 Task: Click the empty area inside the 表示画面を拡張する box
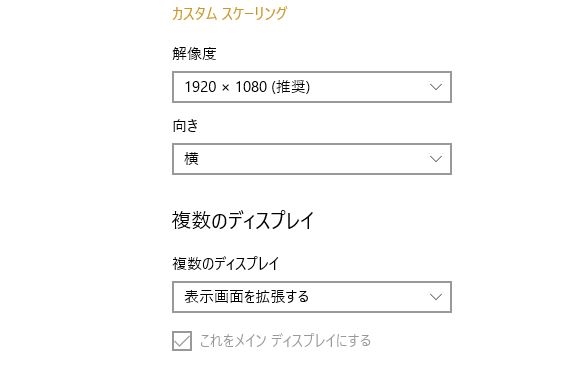pos(368,297)
